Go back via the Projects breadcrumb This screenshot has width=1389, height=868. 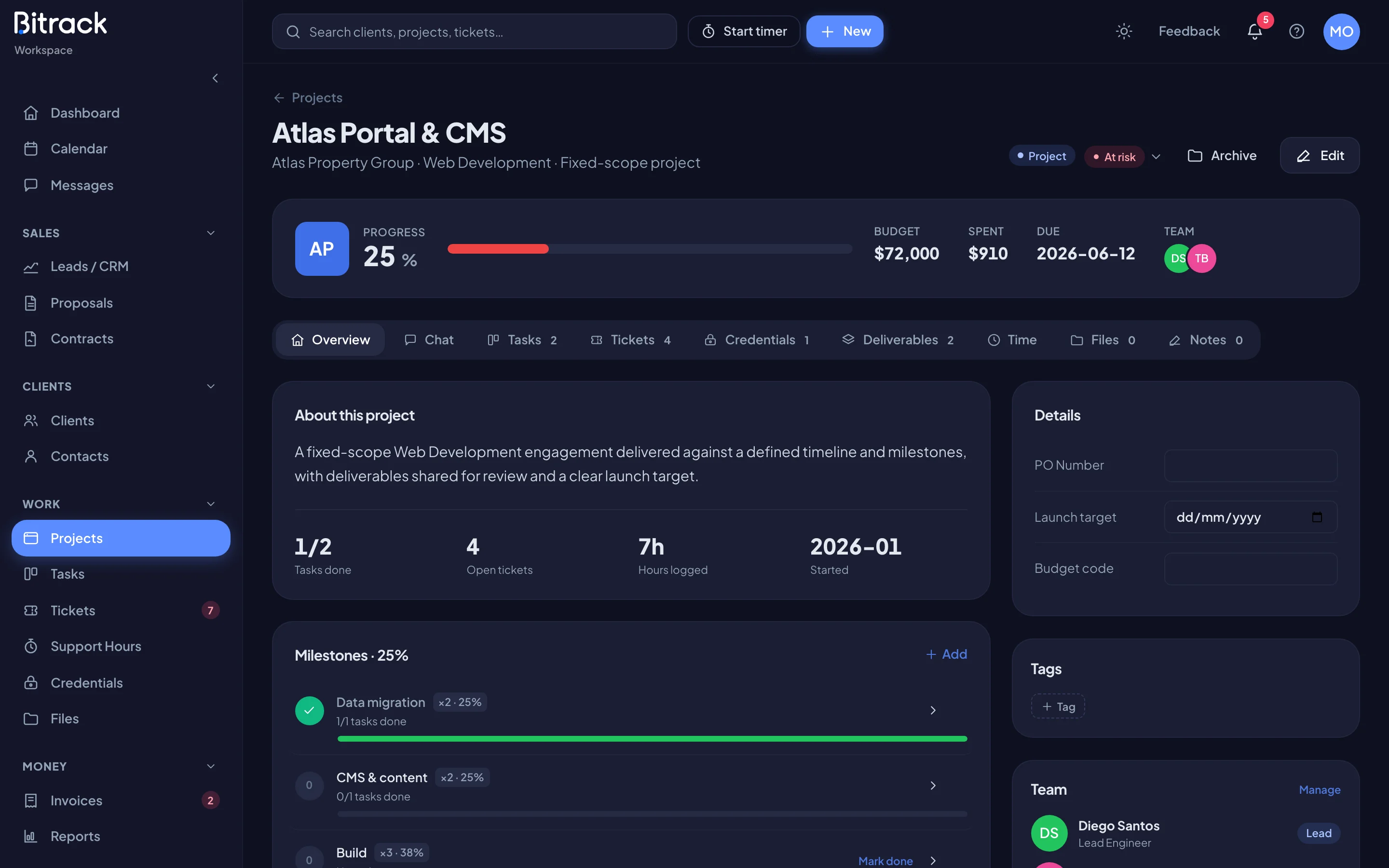pos(308,97)
